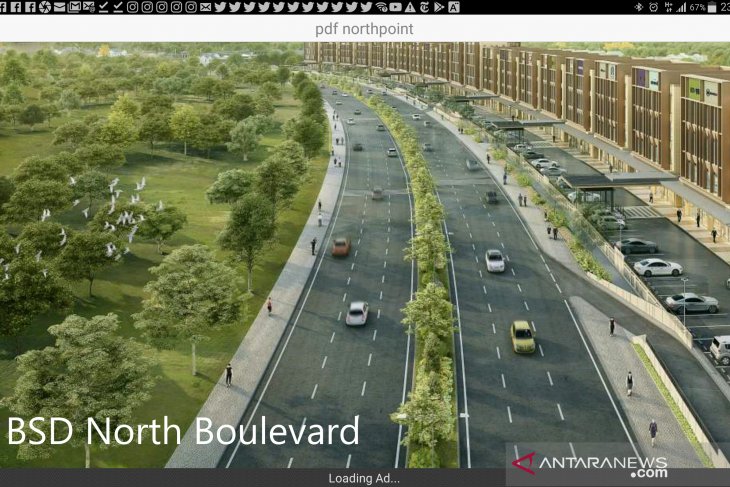Viewport: 730px width, 487px height.
Task: Tap the warning triangle notification icon
Action: 410,7
